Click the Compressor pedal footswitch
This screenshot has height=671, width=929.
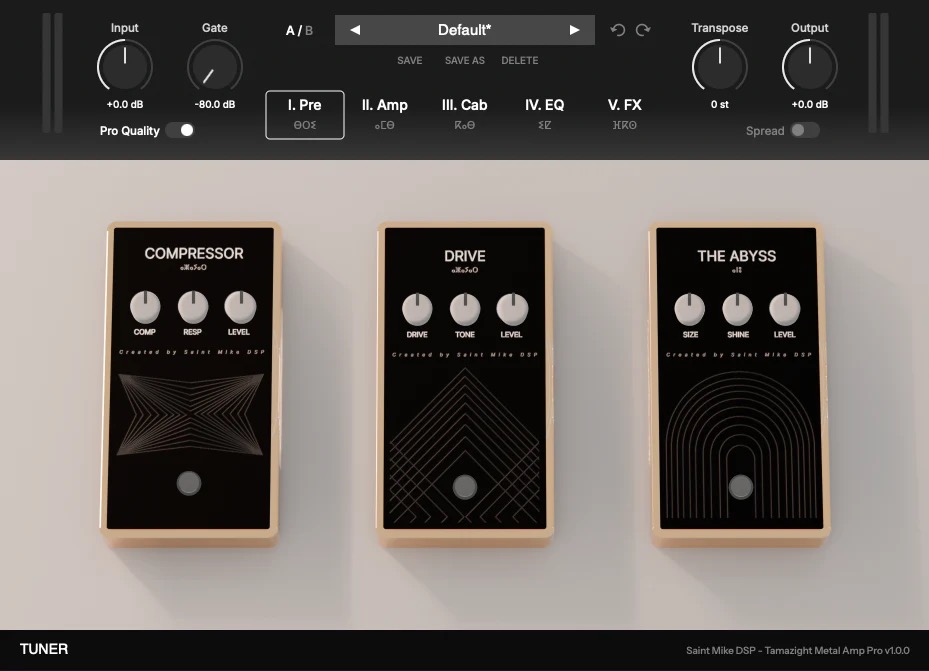tap(189, 483)
